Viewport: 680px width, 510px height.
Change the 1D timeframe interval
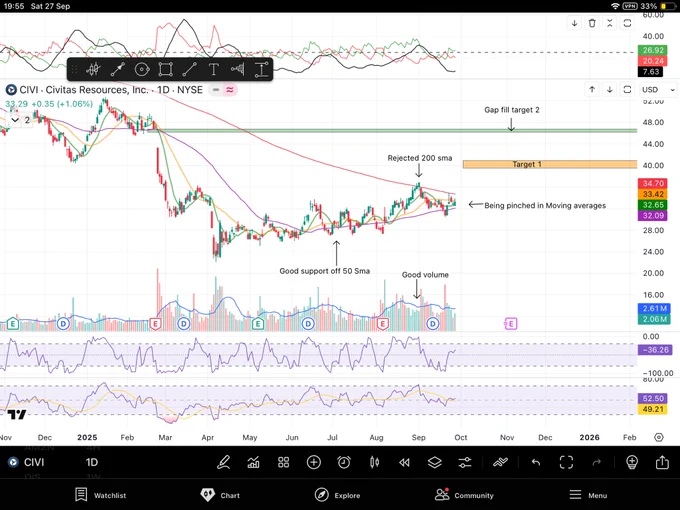pyautogui.click(x=91, y=462)
